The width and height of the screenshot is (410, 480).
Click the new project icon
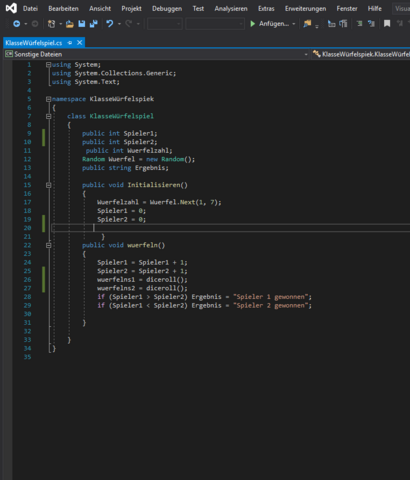pos(51,24)
